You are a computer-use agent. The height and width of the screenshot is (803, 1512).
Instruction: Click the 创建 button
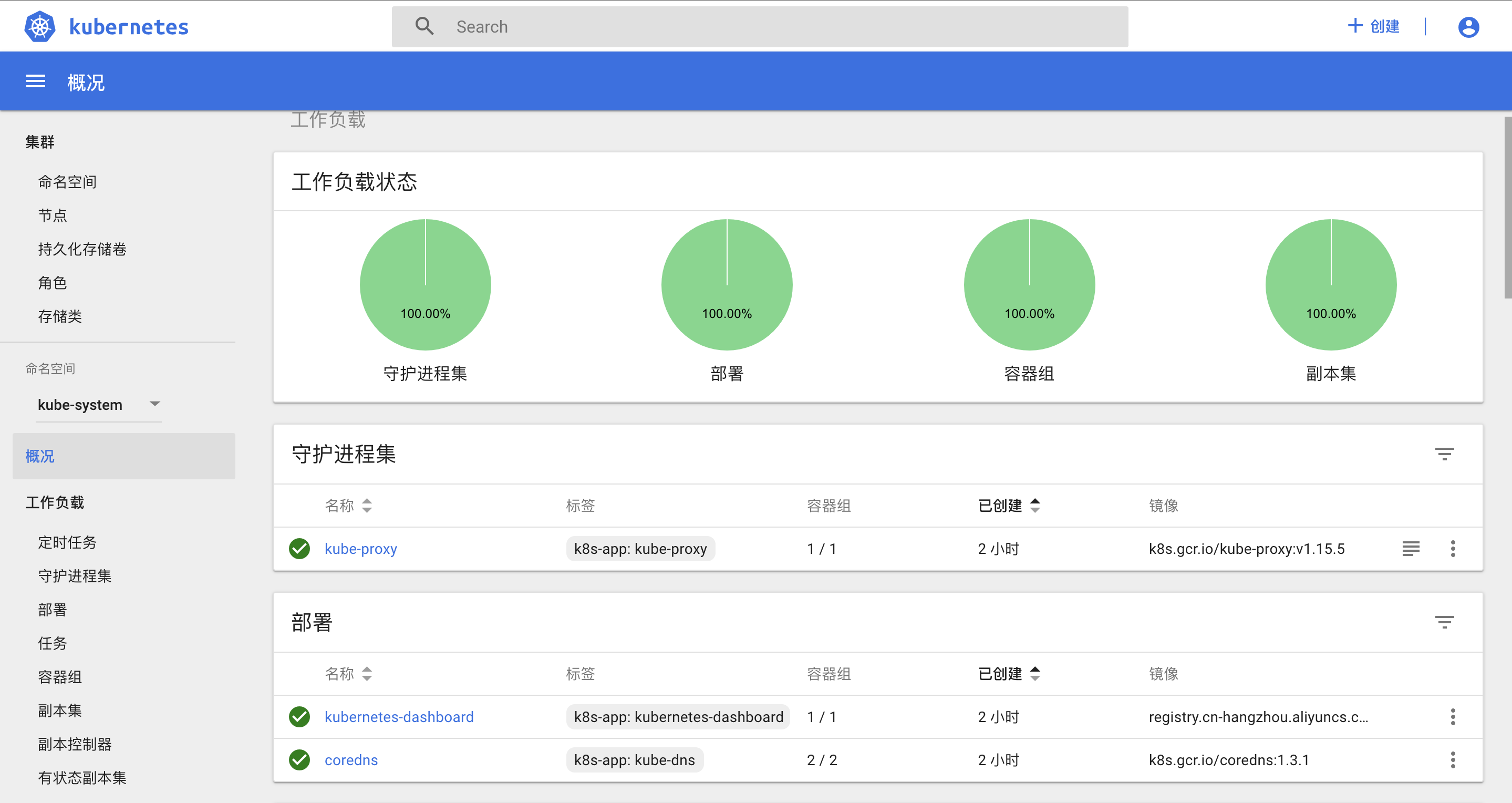tap(1373, 26)
